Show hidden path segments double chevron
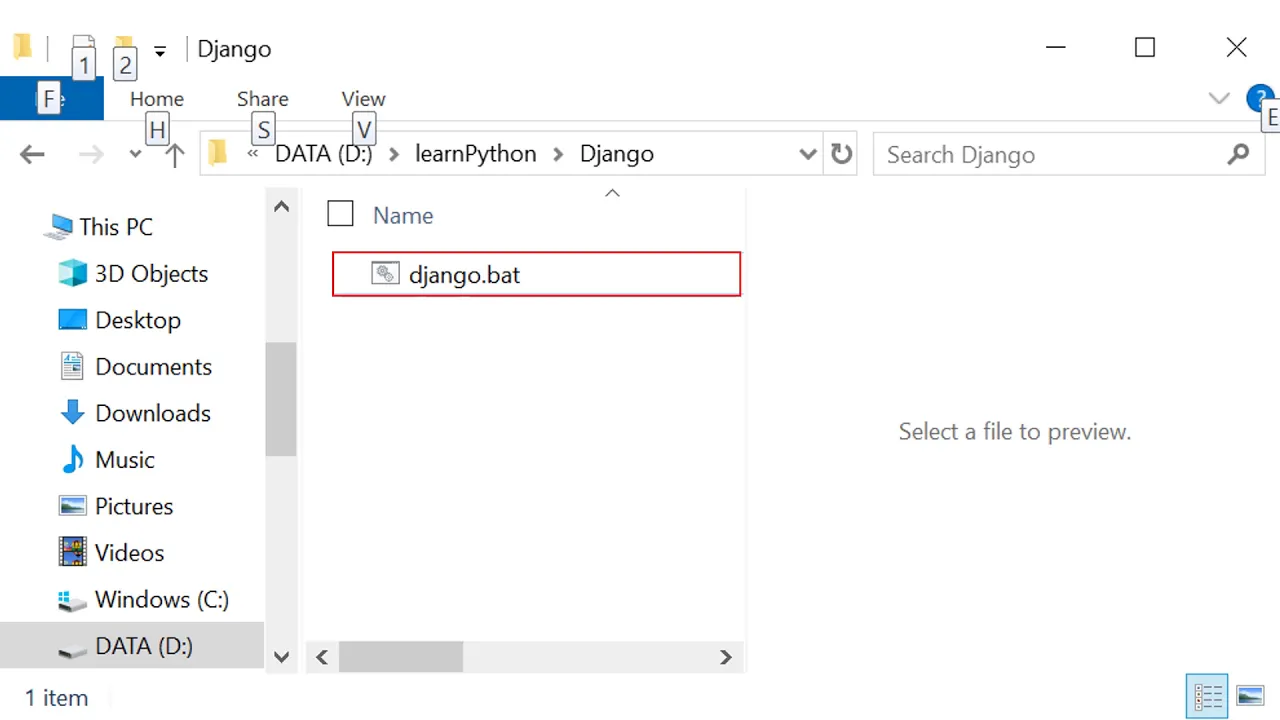Screen dimensions: 1280x720 [253, 154]
